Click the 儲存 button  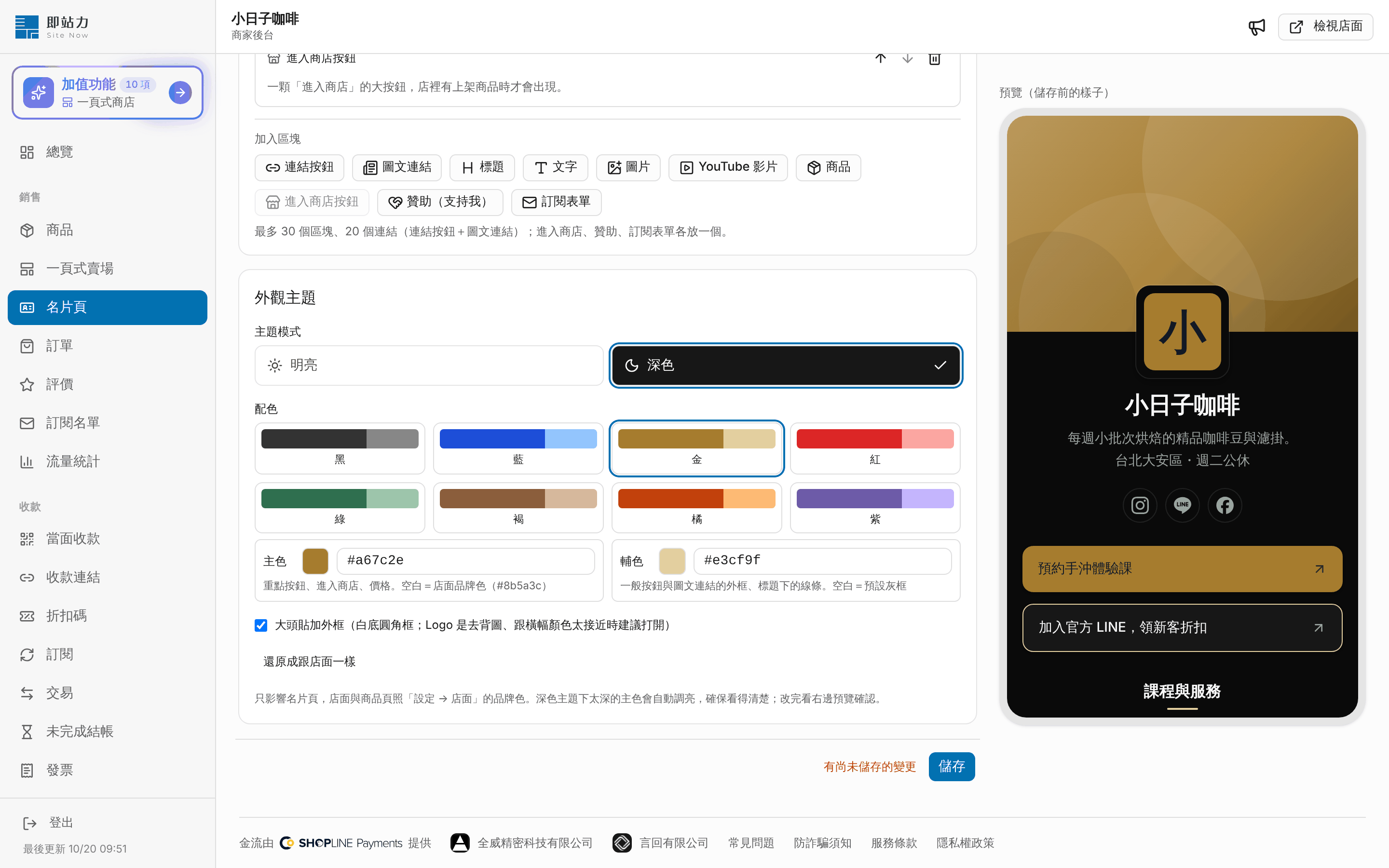coord(952,766)
